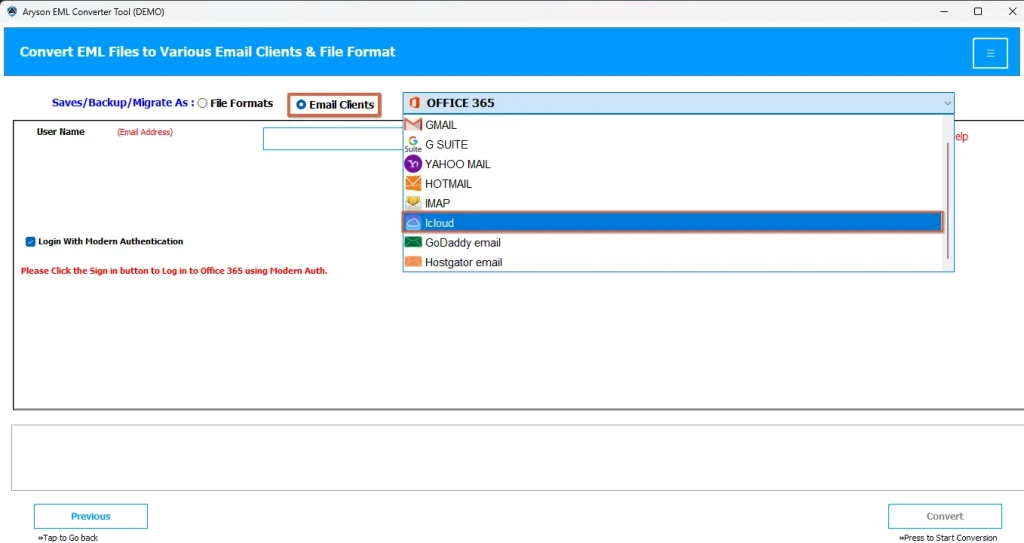The image size is (1024, 543).
Task: Select the Email Clients radio button
Action: coord(301,104)
